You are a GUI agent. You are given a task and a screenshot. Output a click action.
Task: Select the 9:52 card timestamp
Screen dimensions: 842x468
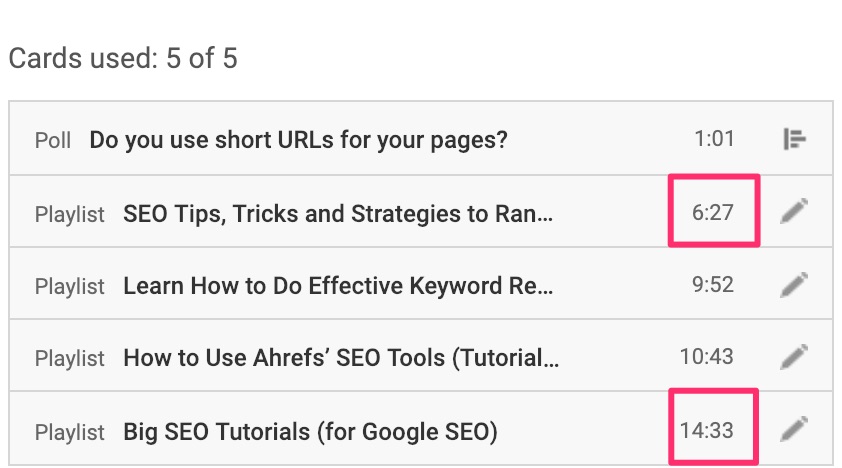[713, 286]
